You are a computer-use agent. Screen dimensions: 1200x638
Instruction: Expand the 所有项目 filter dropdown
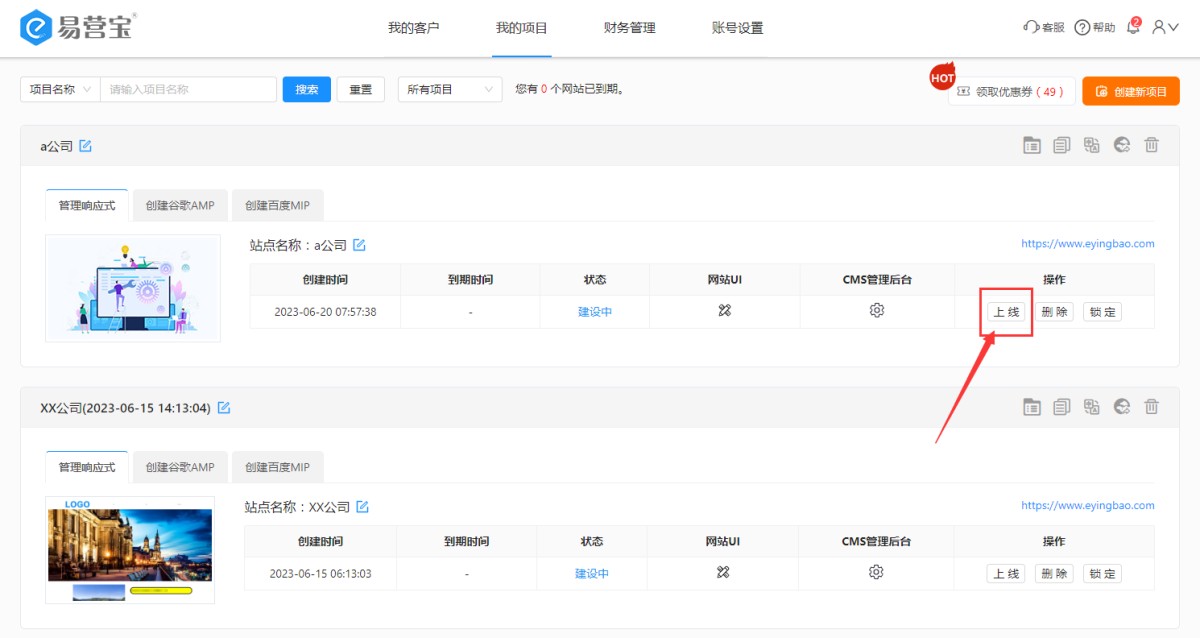click(x=449, y=89)
